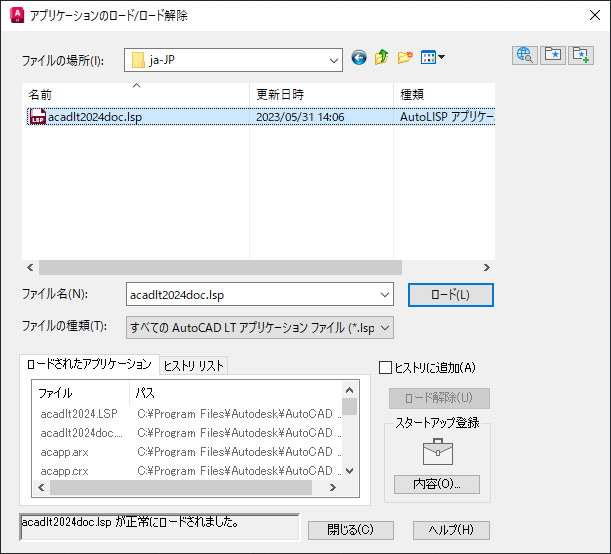Click the file list scroll right arrow
The width and height of the screenshot is (611, 554).
pyautogui.click(x=487, y=268)
